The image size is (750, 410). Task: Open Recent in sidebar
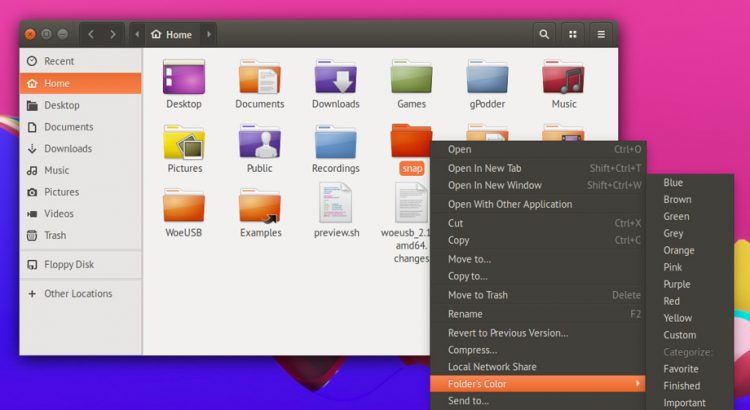(80, 61)
